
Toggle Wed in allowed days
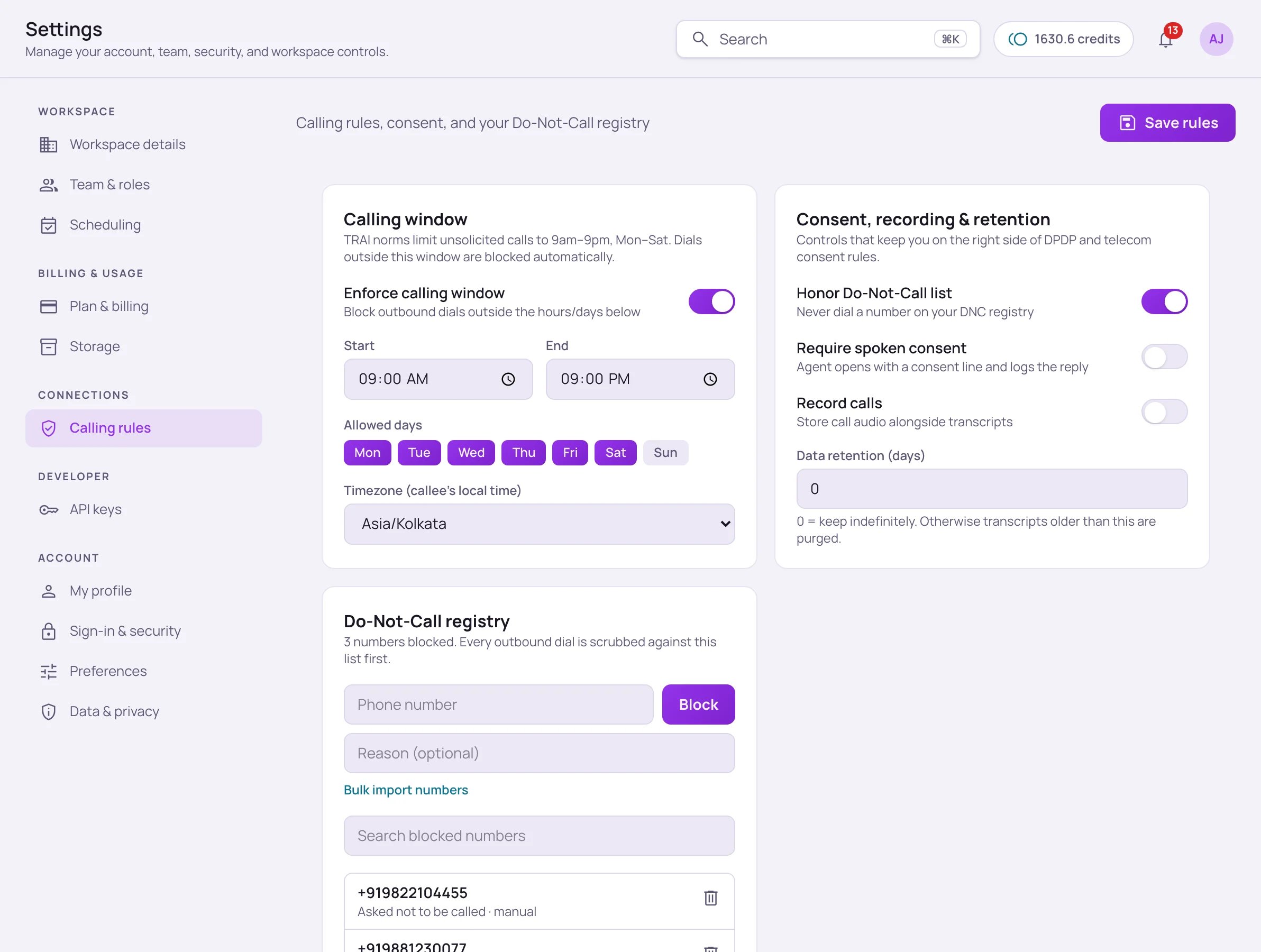pyautogui.click(x=471, y=453)
